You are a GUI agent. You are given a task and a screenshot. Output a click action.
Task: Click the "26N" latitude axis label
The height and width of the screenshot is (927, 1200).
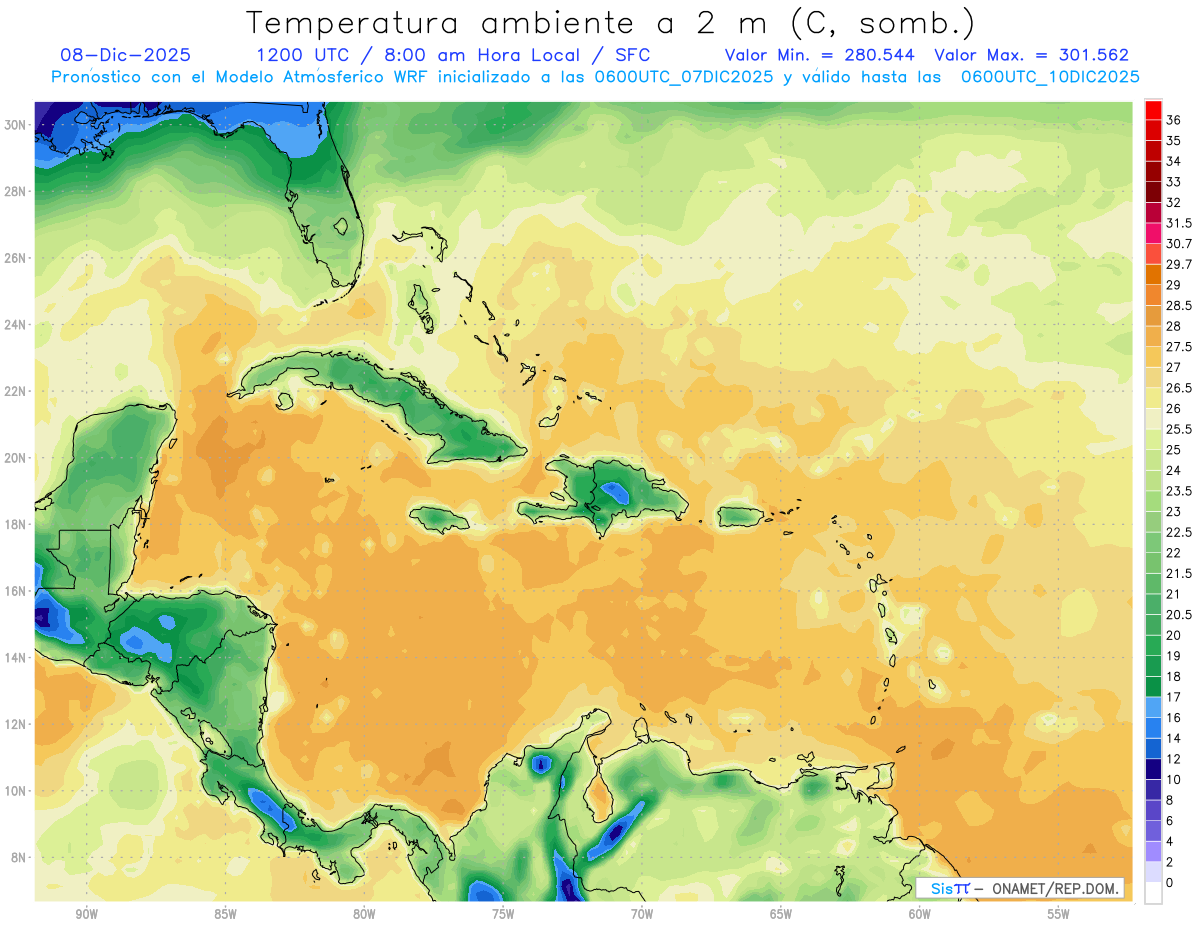tap(16, 258)
